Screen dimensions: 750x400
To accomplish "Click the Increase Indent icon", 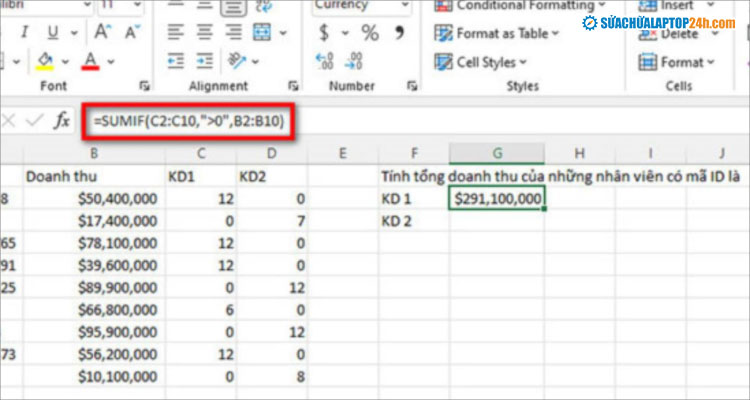I will tap(205, 61).
